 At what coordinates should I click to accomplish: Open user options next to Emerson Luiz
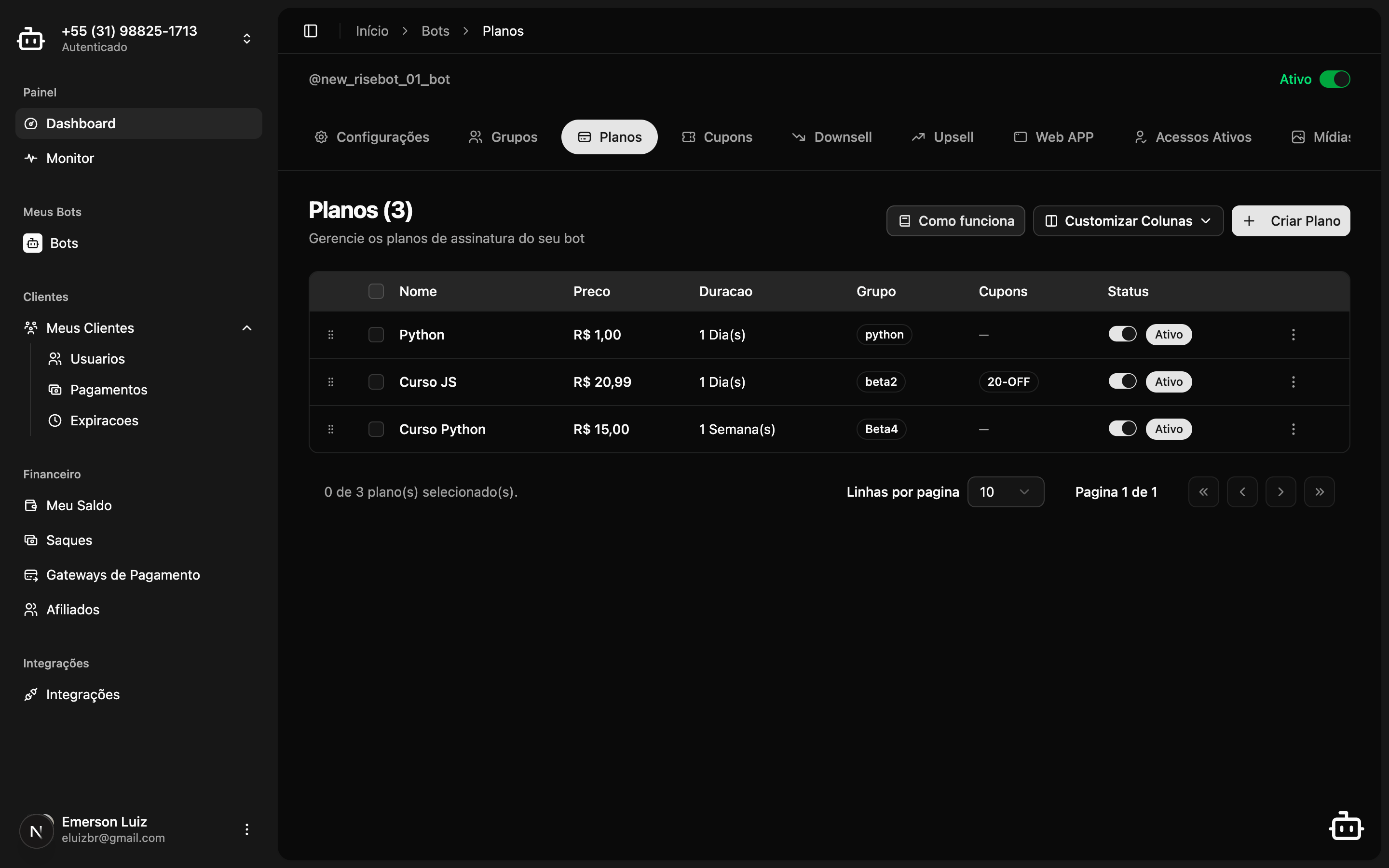pos(247,829)
